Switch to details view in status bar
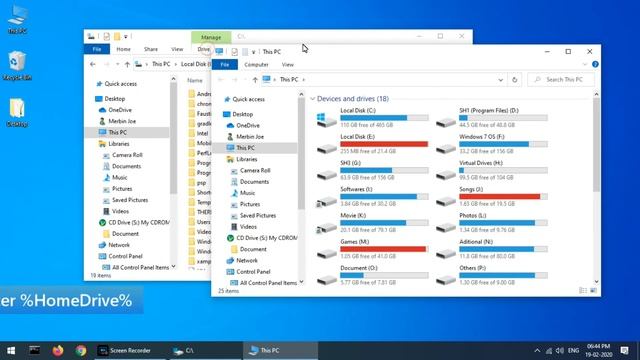640x360 pixels. click(583, 290)
